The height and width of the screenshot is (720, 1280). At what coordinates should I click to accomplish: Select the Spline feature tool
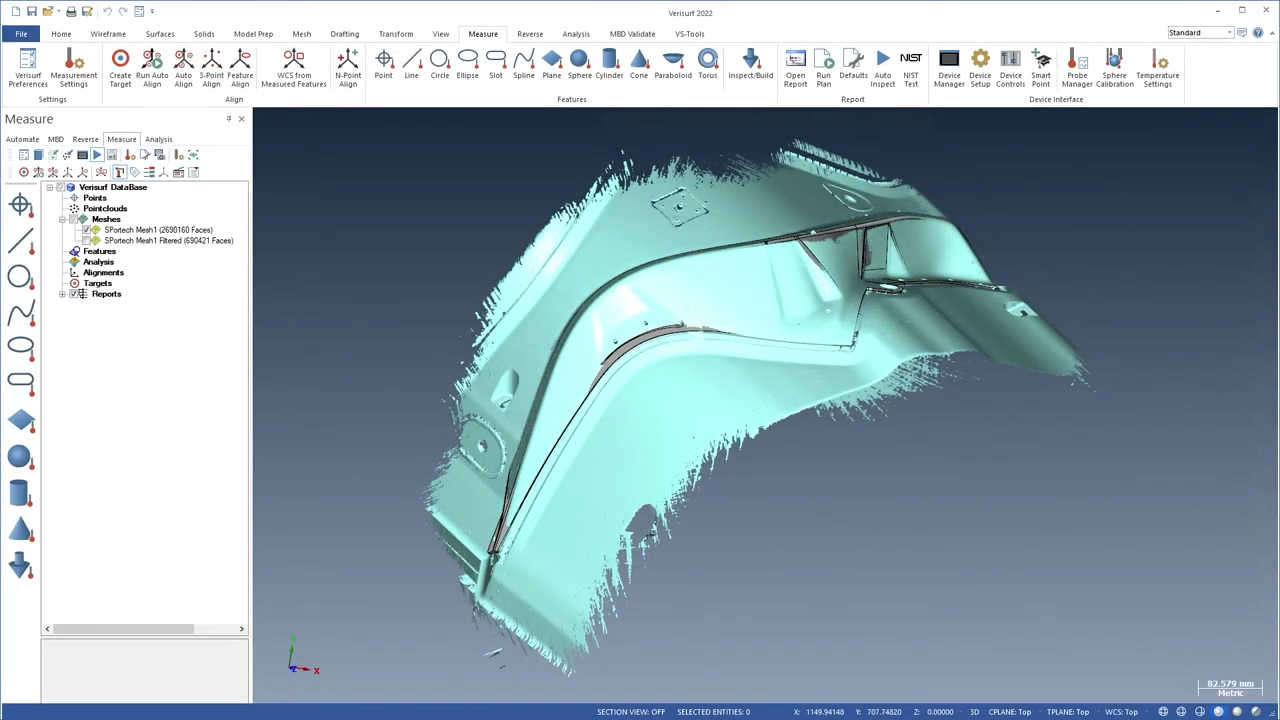click(x=524, y=64)
